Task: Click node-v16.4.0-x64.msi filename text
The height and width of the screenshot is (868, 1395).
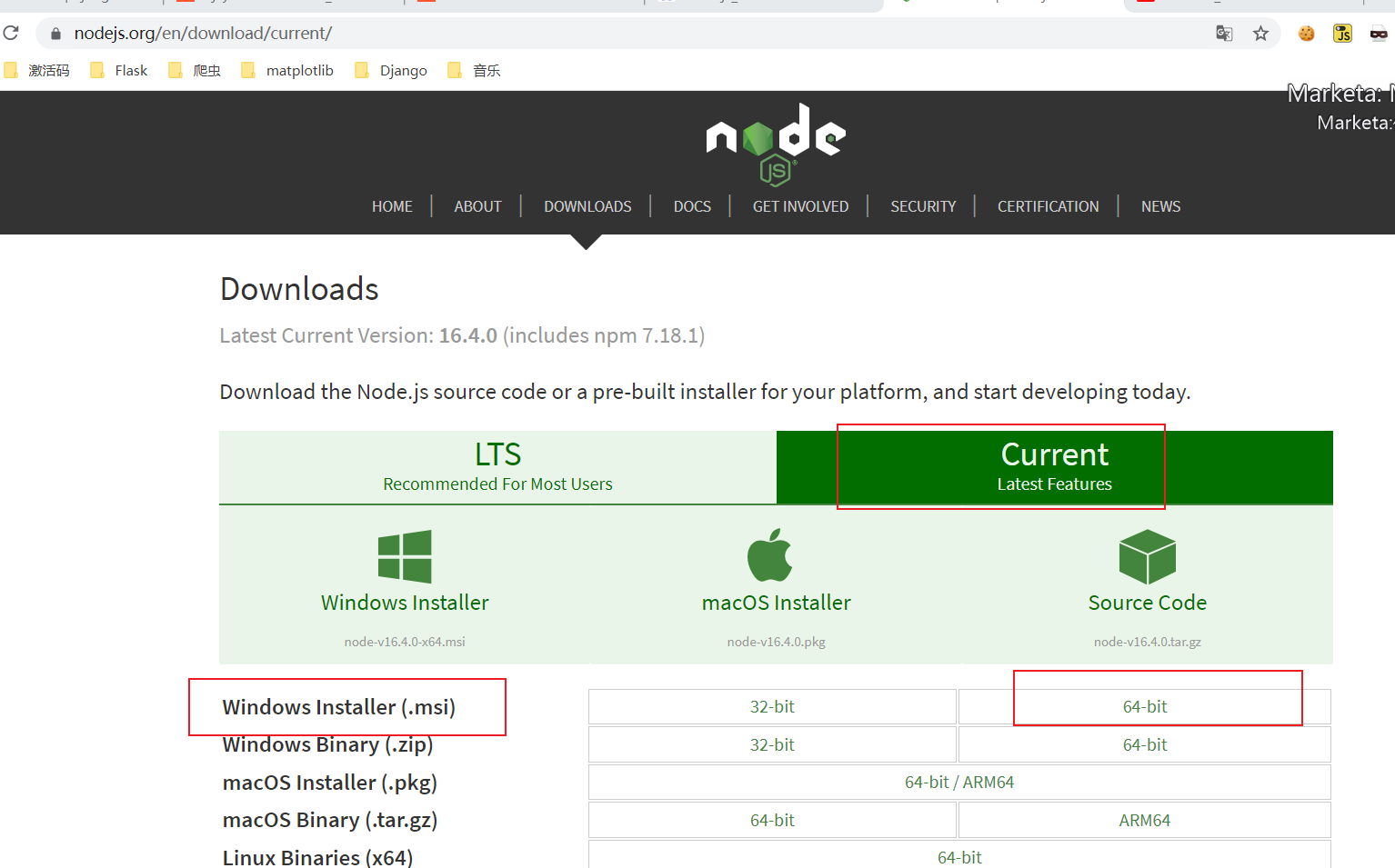Action: point(405,642)
